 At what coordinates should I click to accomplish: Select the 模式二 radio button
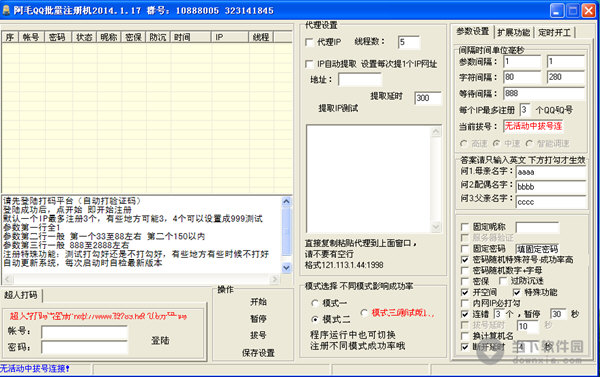(315, 319)
